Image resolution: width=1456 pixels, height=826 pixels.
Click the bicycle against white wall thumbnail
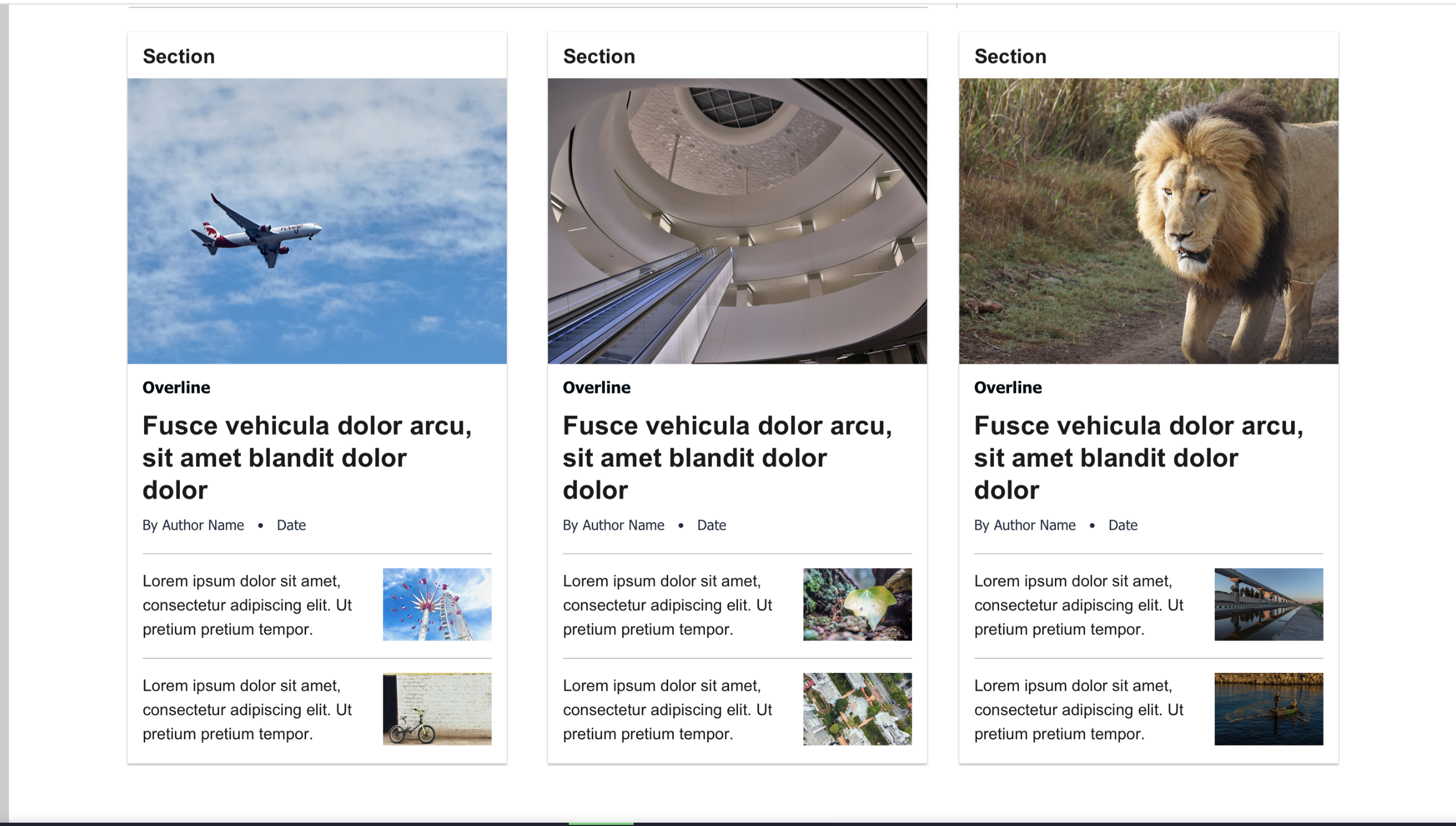click(x=437, y=709)
